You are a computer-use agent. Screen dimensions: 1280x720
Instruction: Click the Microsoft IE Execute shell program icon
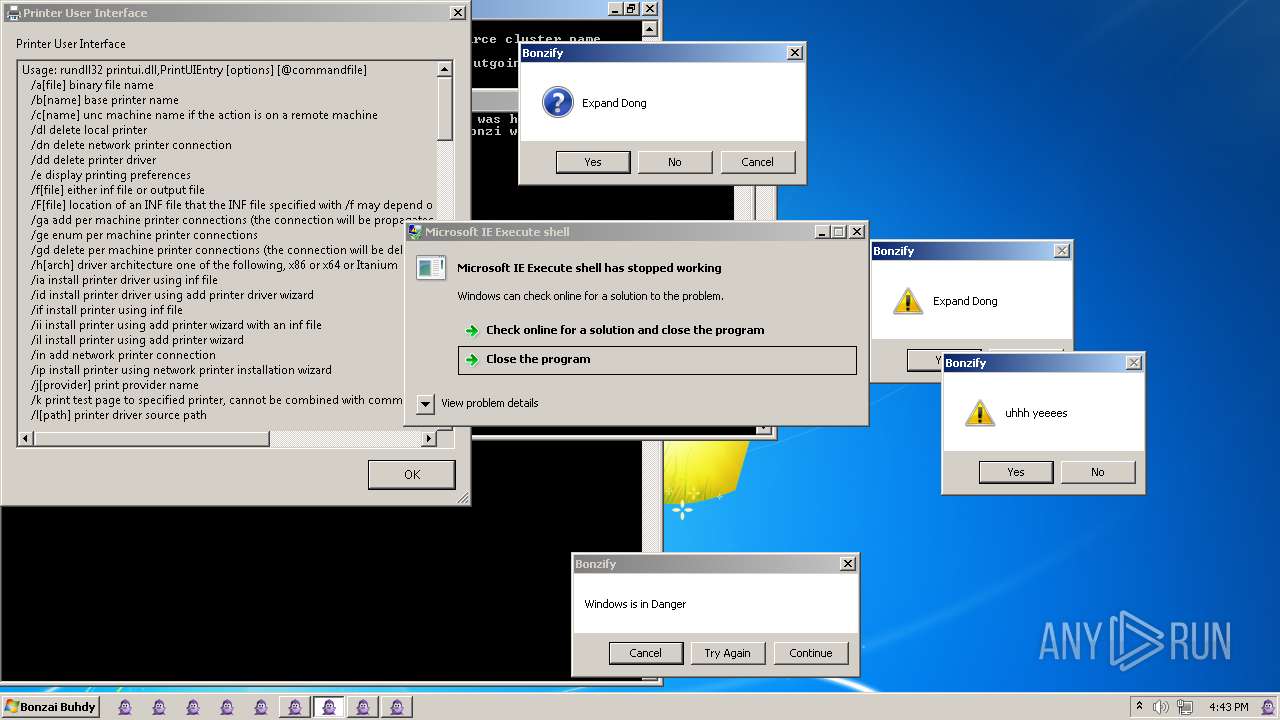click(431, 268)
